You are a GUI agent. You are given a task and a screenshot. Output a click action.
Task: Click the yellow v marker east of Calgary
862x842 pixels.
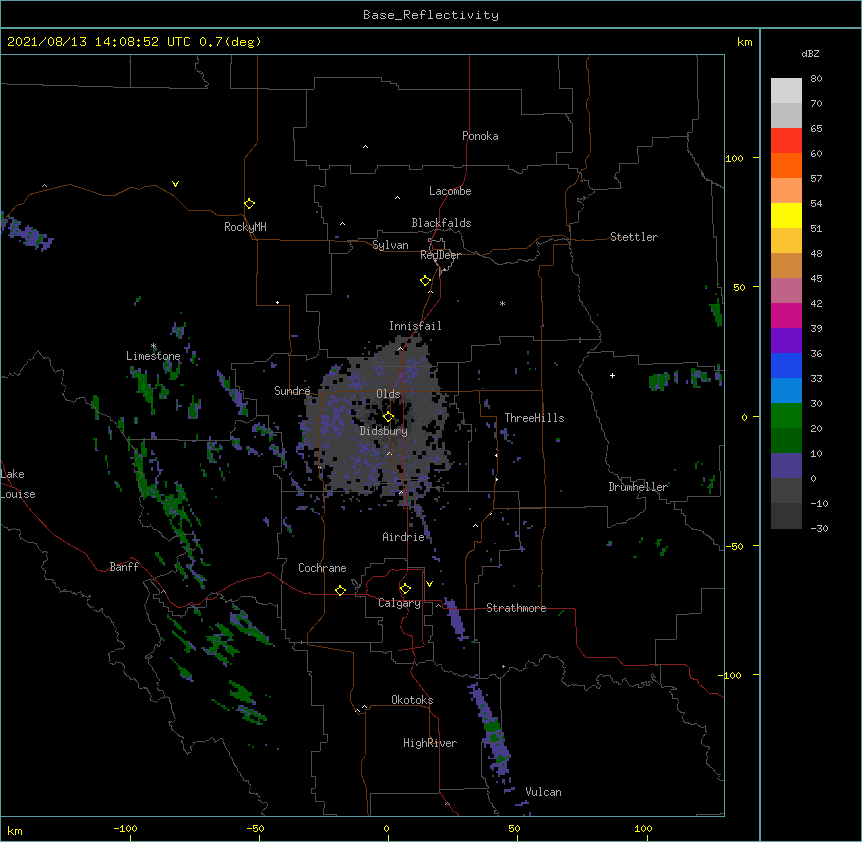(429, 584)
